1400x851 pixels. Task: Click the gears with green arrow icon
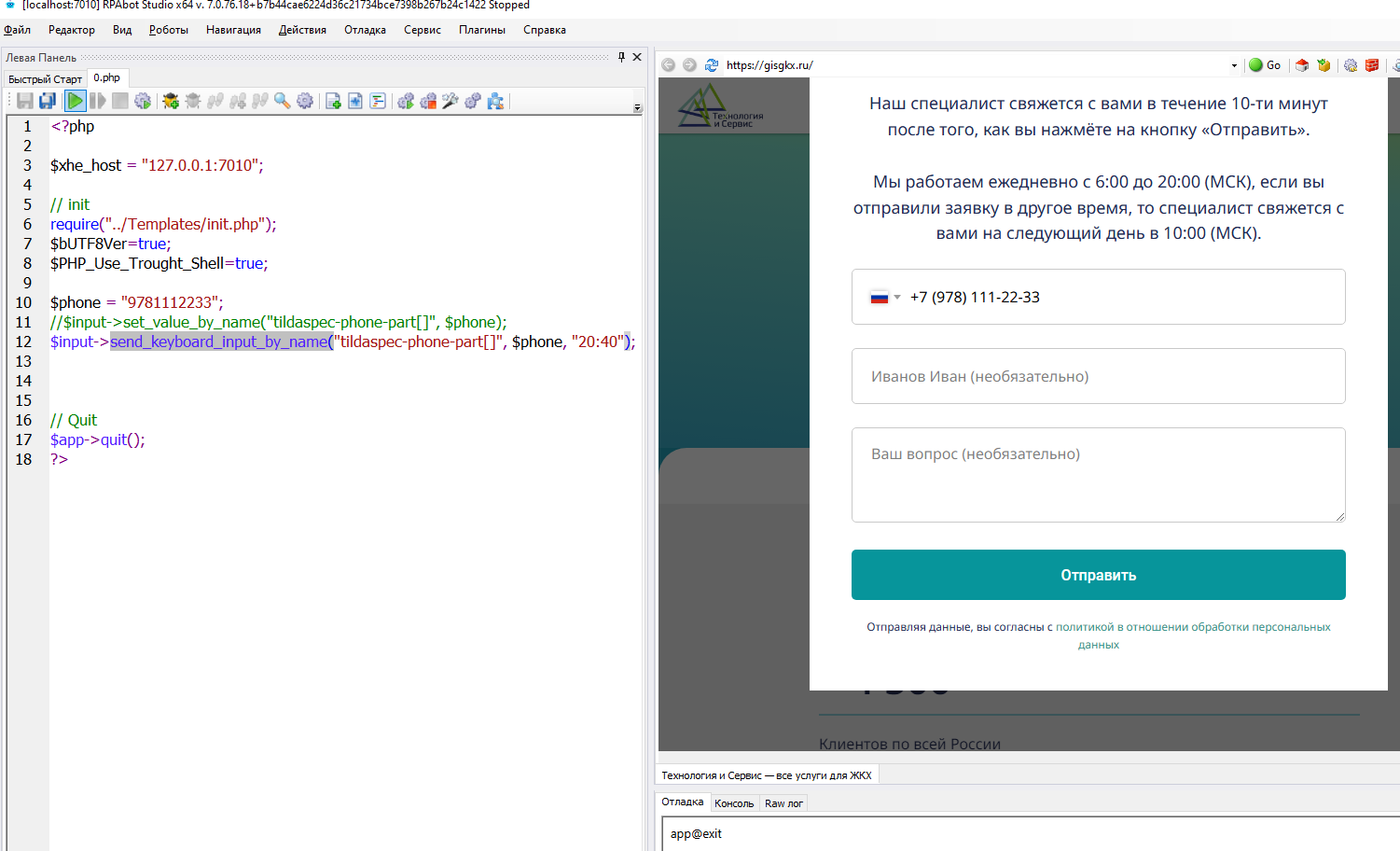tap(406, 101)
